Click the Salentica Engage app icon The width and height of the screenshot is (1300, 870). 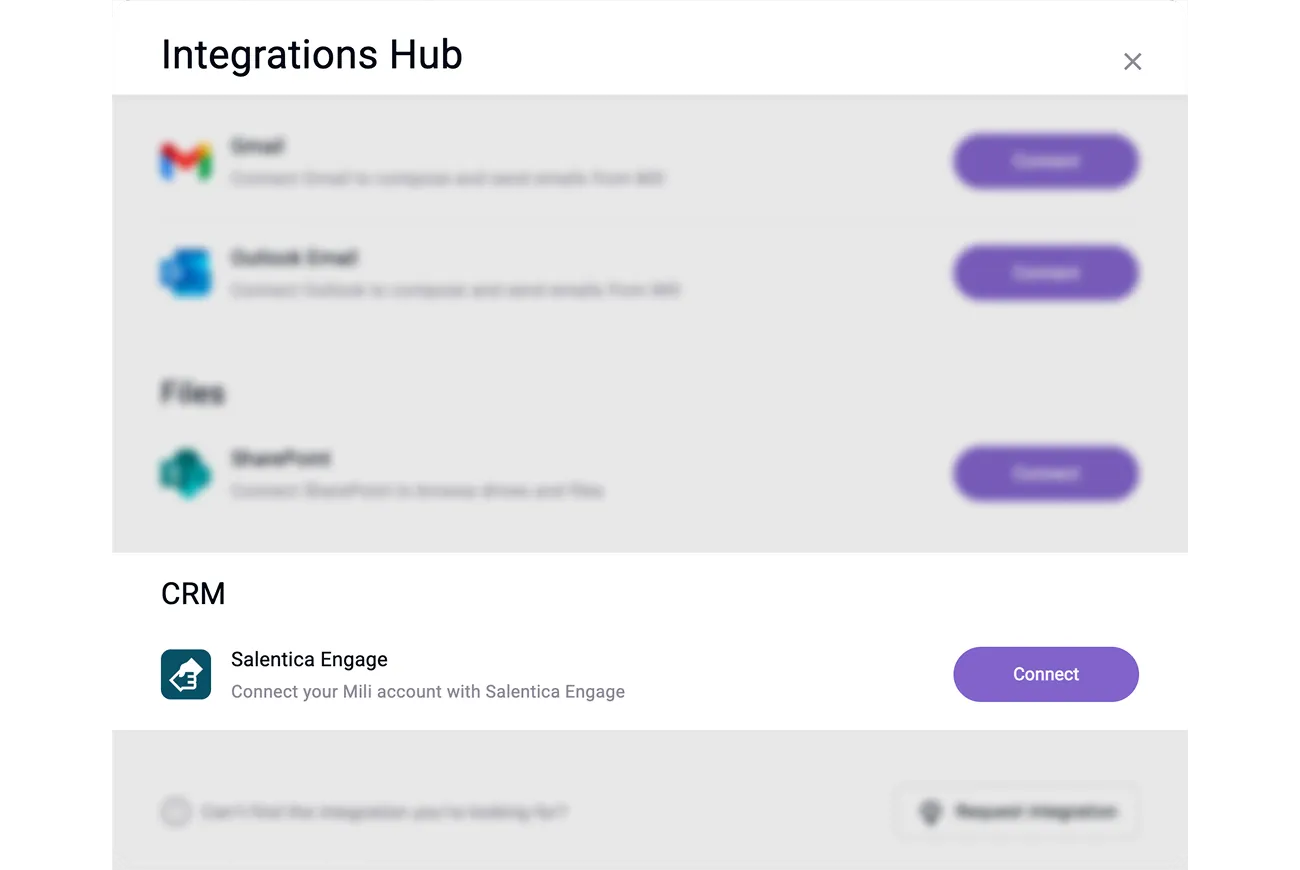pos(186,674)
